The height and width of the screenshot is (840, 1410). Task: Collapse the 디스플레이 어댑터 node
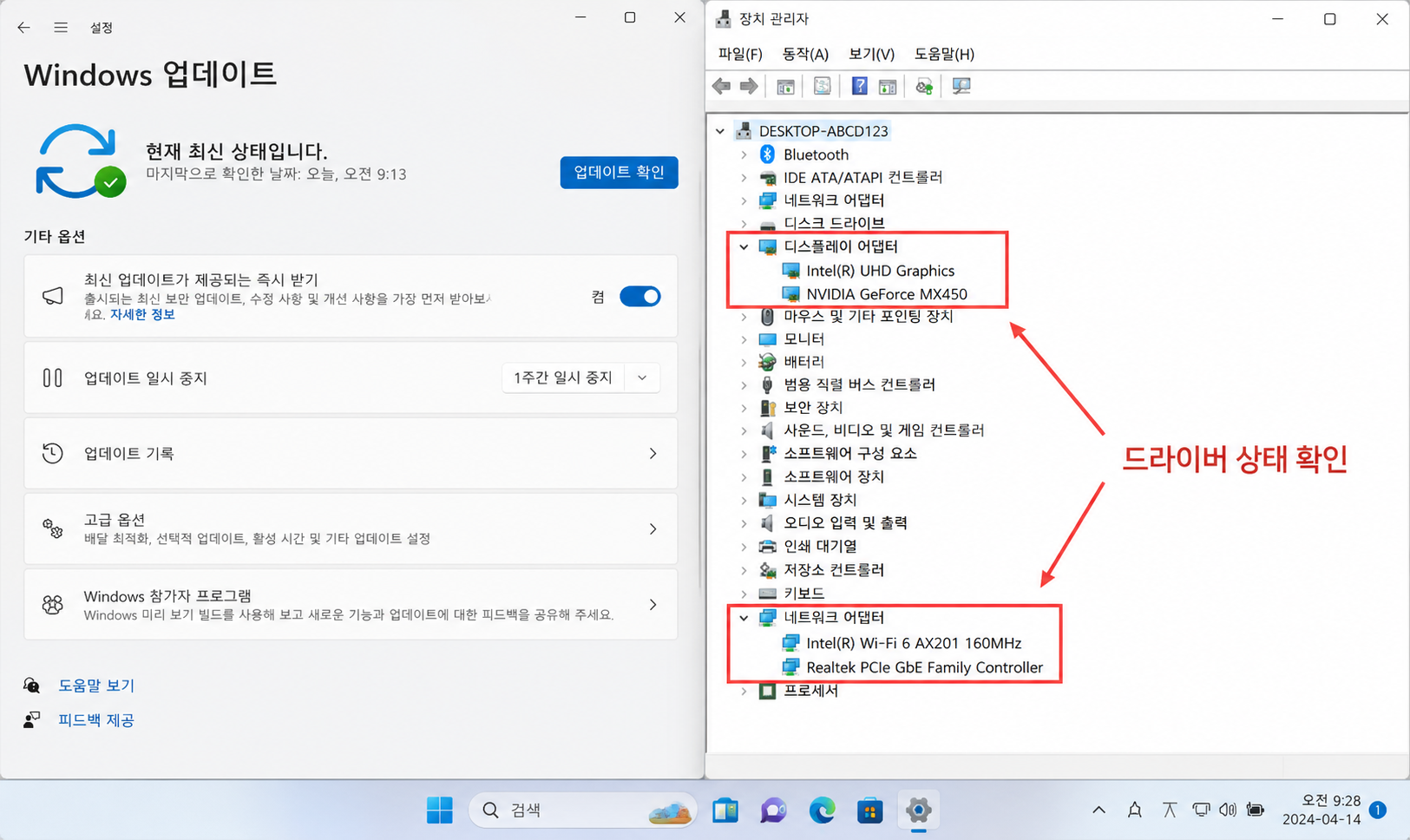point(744,247)
